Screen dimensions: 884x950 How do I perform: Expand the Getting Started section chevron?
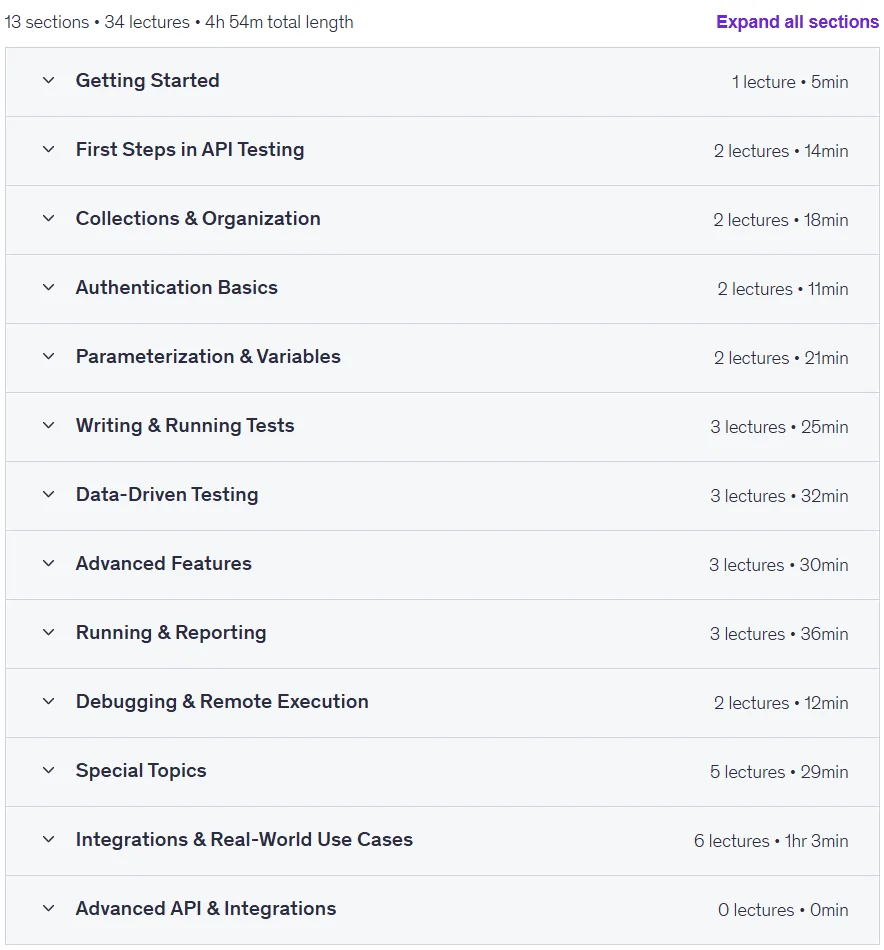[48, 80]
